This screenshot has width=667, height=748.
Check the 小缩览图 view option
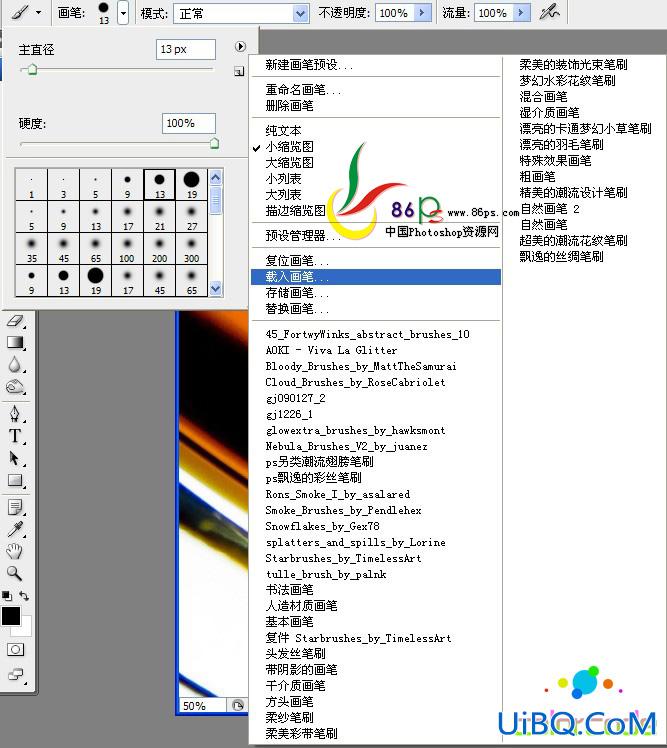point(289,147)
